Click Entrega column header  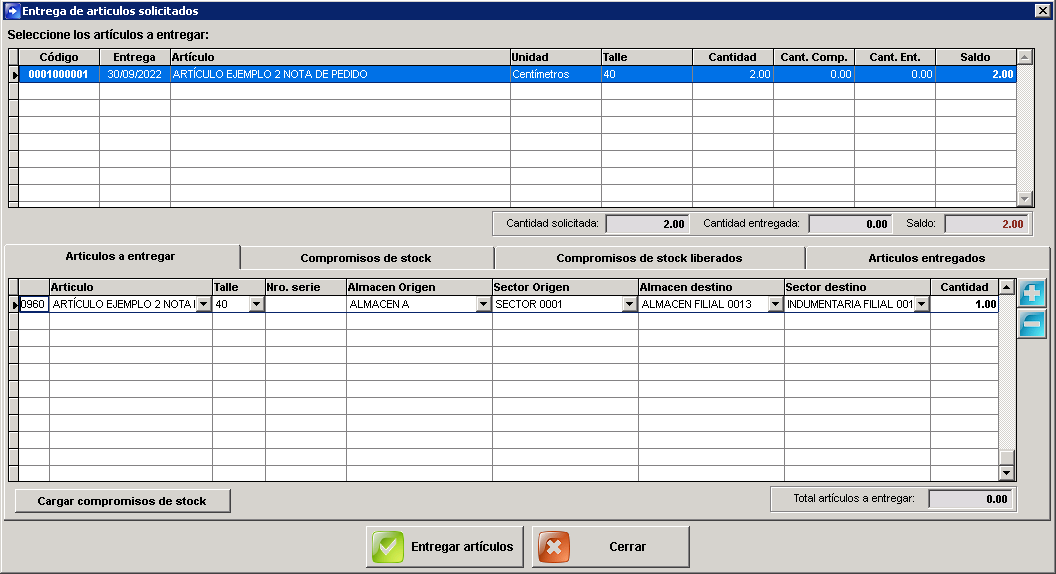135,57
